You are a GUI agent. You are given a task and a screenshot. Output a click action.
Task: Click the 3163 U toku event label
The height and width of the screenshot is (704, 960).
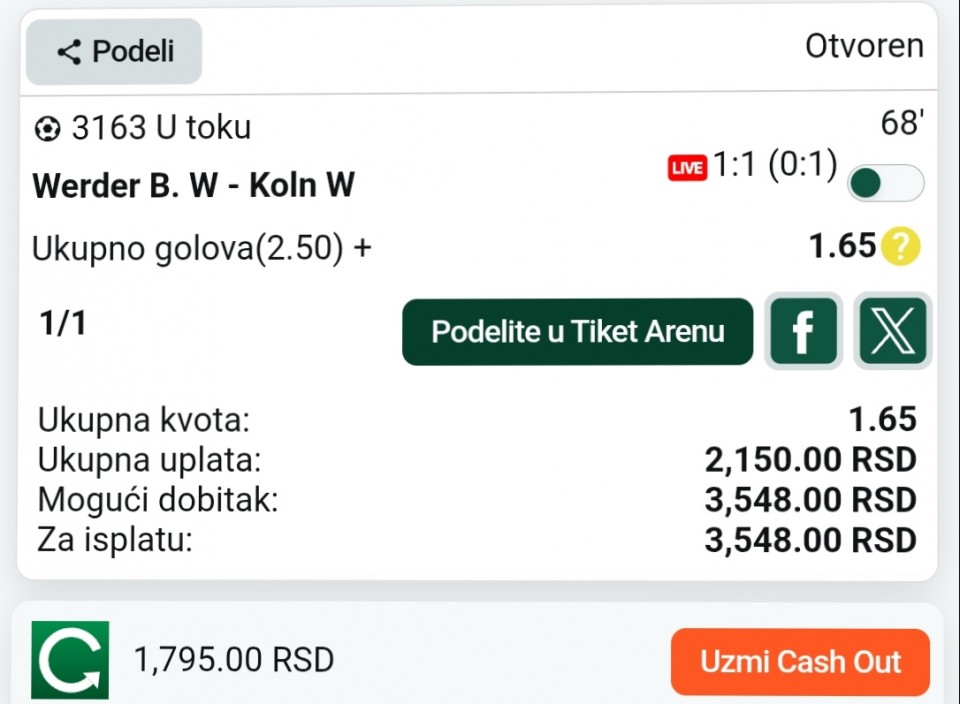pyautogui.click(x=161, y=128)
